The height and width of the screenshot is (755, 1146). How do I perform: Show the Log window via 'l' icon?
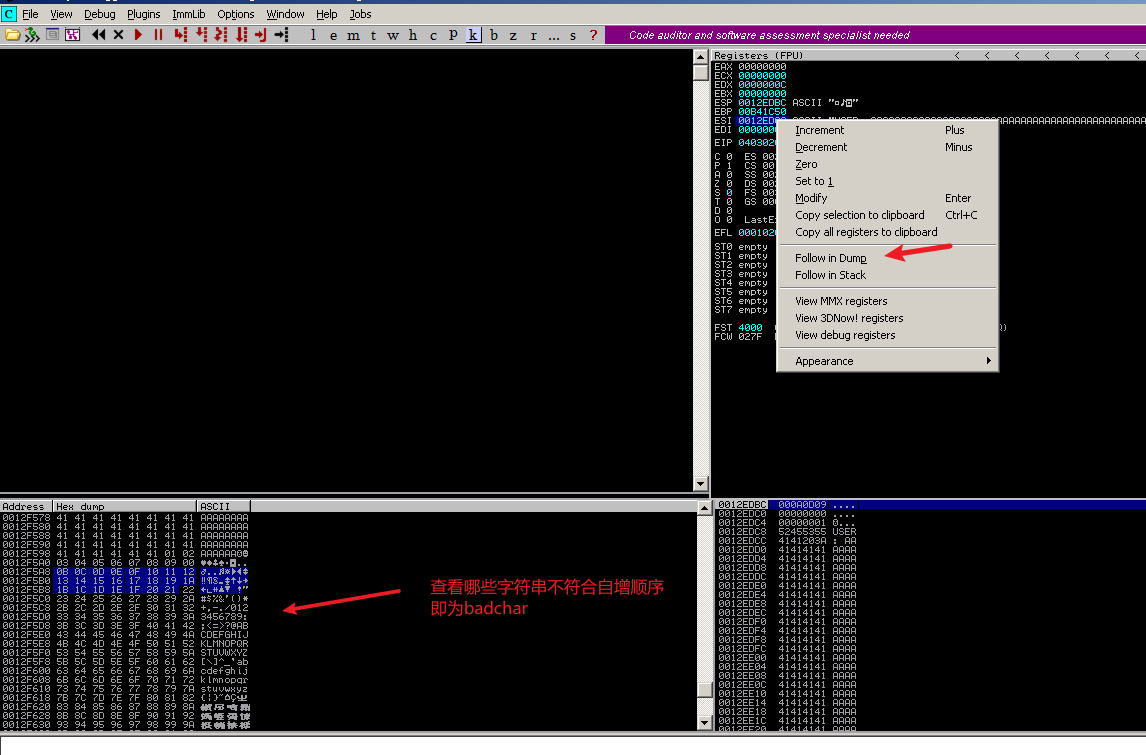click(x=314, y=34)
